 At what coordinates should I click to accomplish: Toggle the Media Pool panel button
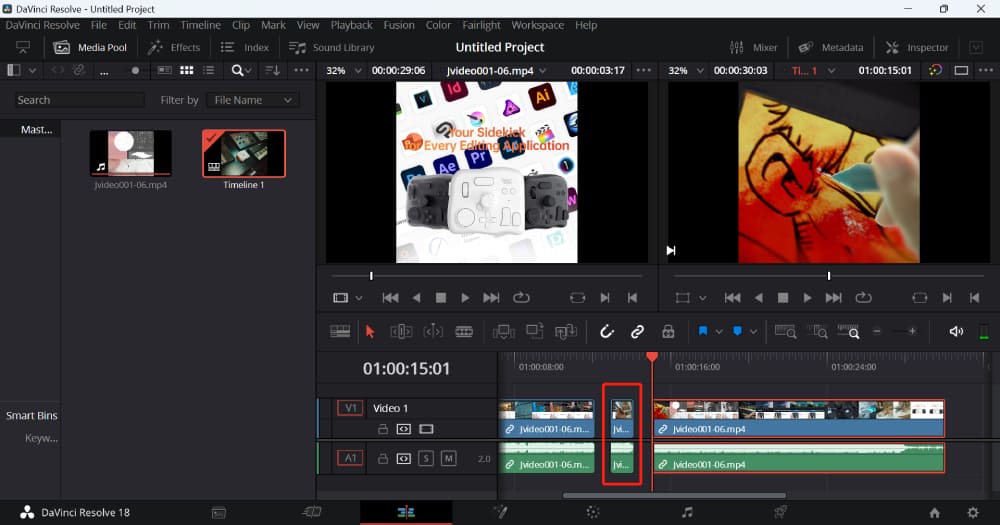point(91,47)
